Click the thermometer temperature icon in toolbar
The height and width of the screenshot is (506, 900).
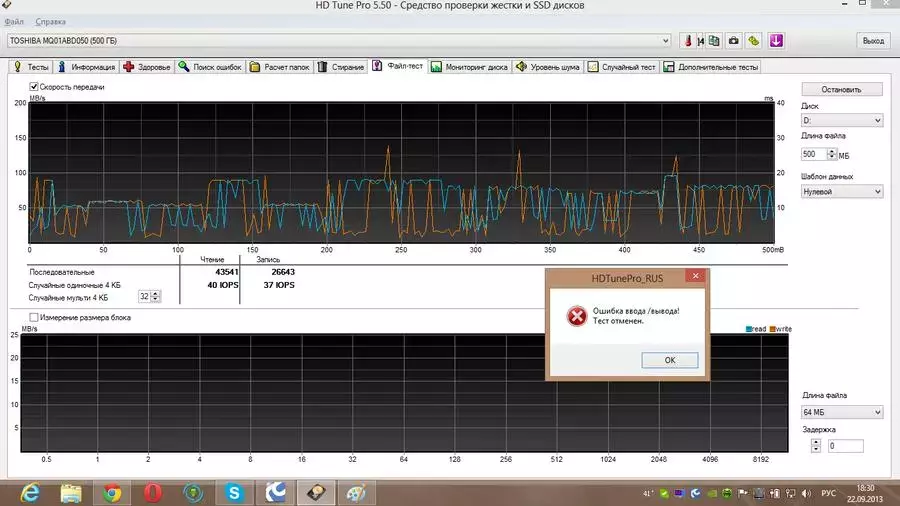(x=688, y=41)
